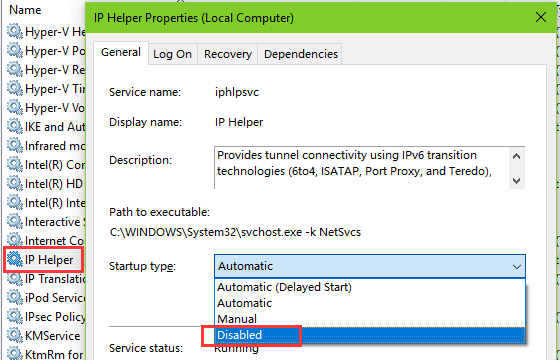Select the Hyper-V Re service row text
The height and width of the screenshot is (360, 560).
(55, 70)
